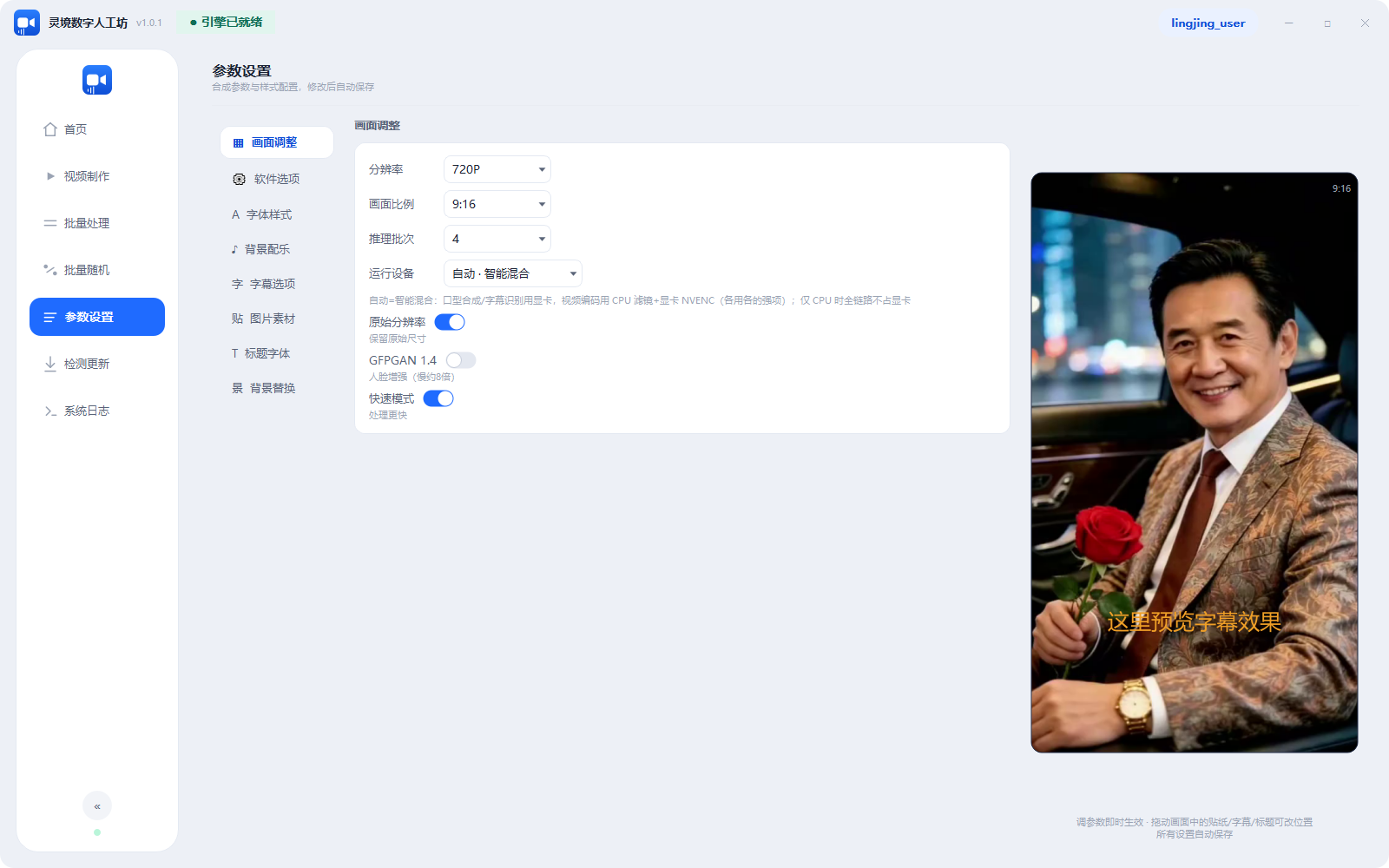Click the subtitle preview text in image
Screen dimensions: 1389x868
click(x=1194, y=622)
